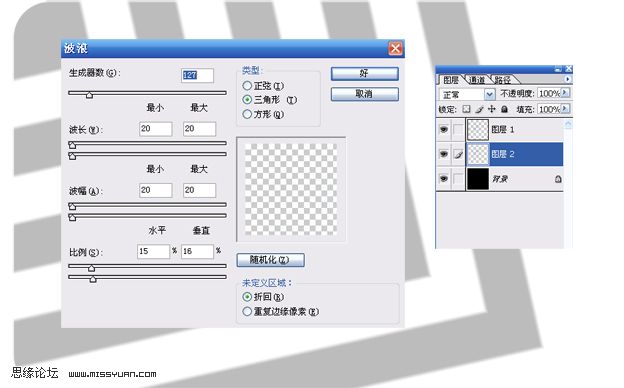Click the 取消 cancel button
Image resolution: width=624 pixels, height=388 pixels.
pos(365,94)
